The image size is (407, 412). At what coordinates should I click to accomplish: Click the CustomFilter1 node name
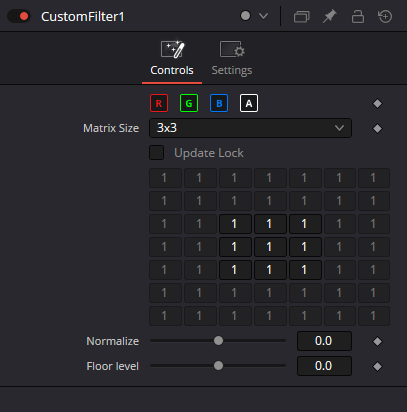point(83,17)
